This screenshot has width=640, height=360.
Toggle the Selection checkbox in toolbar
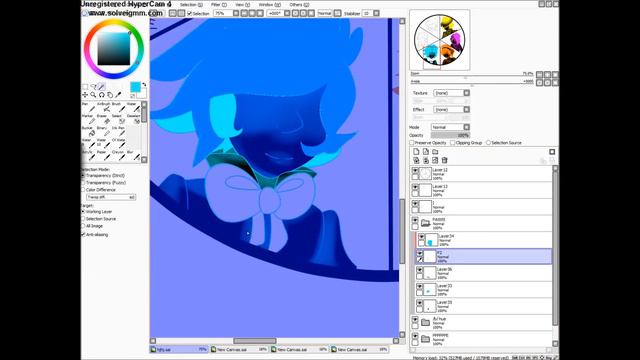tap(189, 13)
